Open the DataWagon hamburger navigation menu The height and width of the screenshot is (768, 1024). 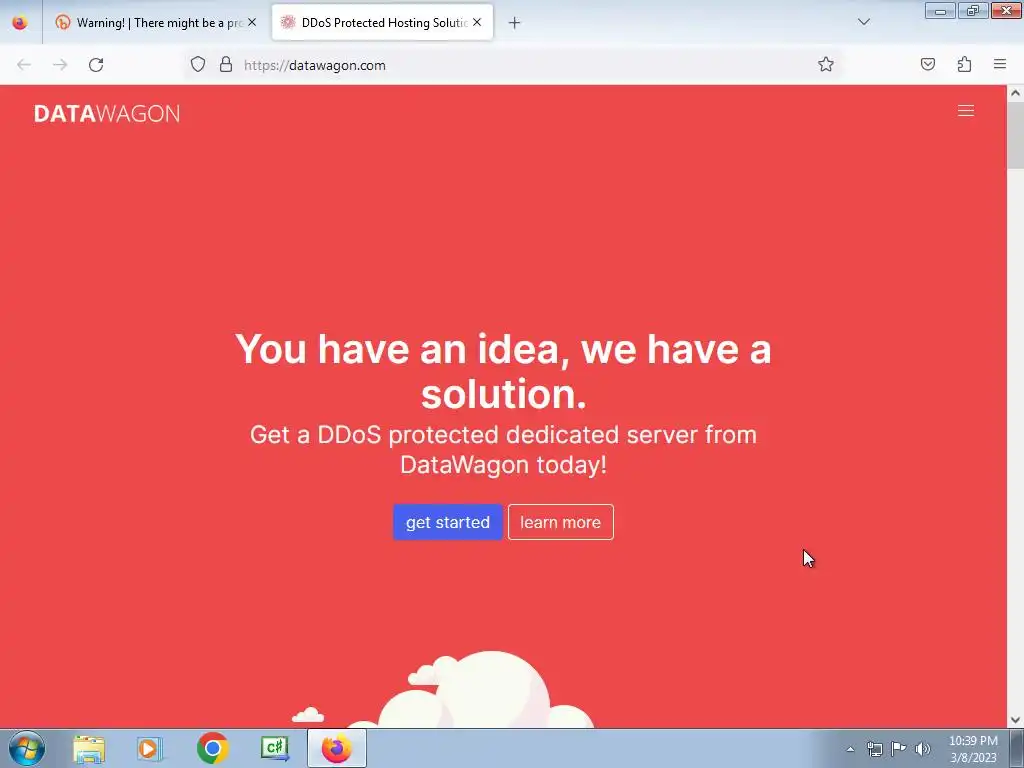coord(966,111)
